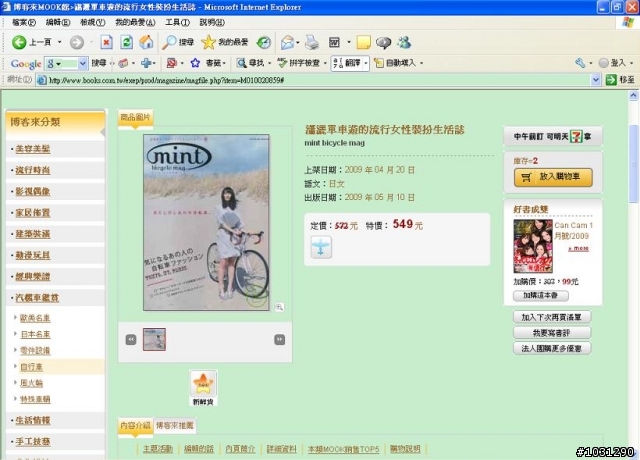
Task: Click the 我要寫書評 button
Action: coord(551,333)
